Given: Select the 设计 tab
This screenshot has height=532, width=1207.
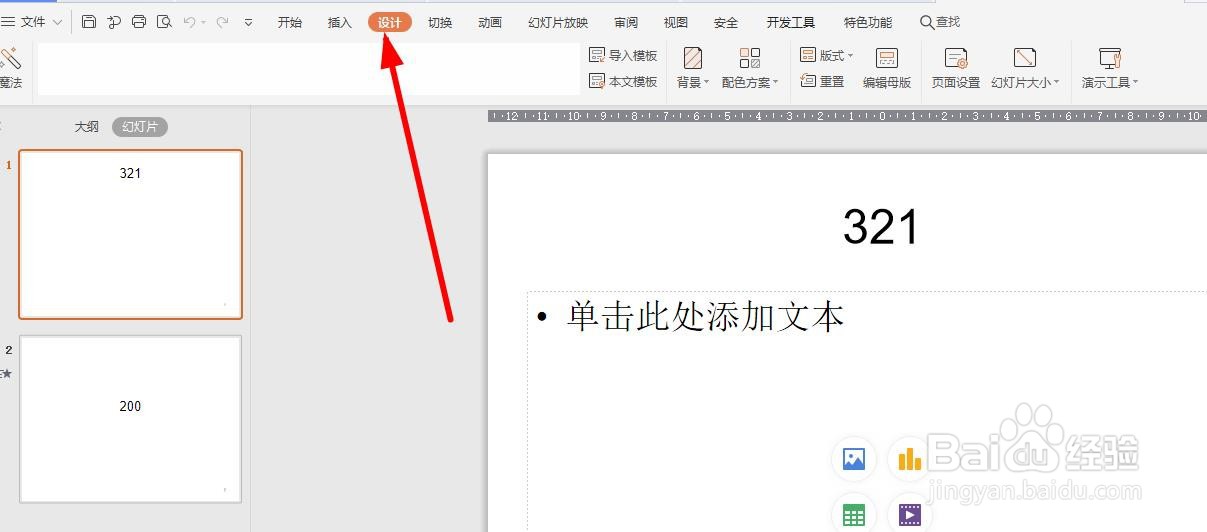Looking at the screenshot, I should (x=390, y=22).
